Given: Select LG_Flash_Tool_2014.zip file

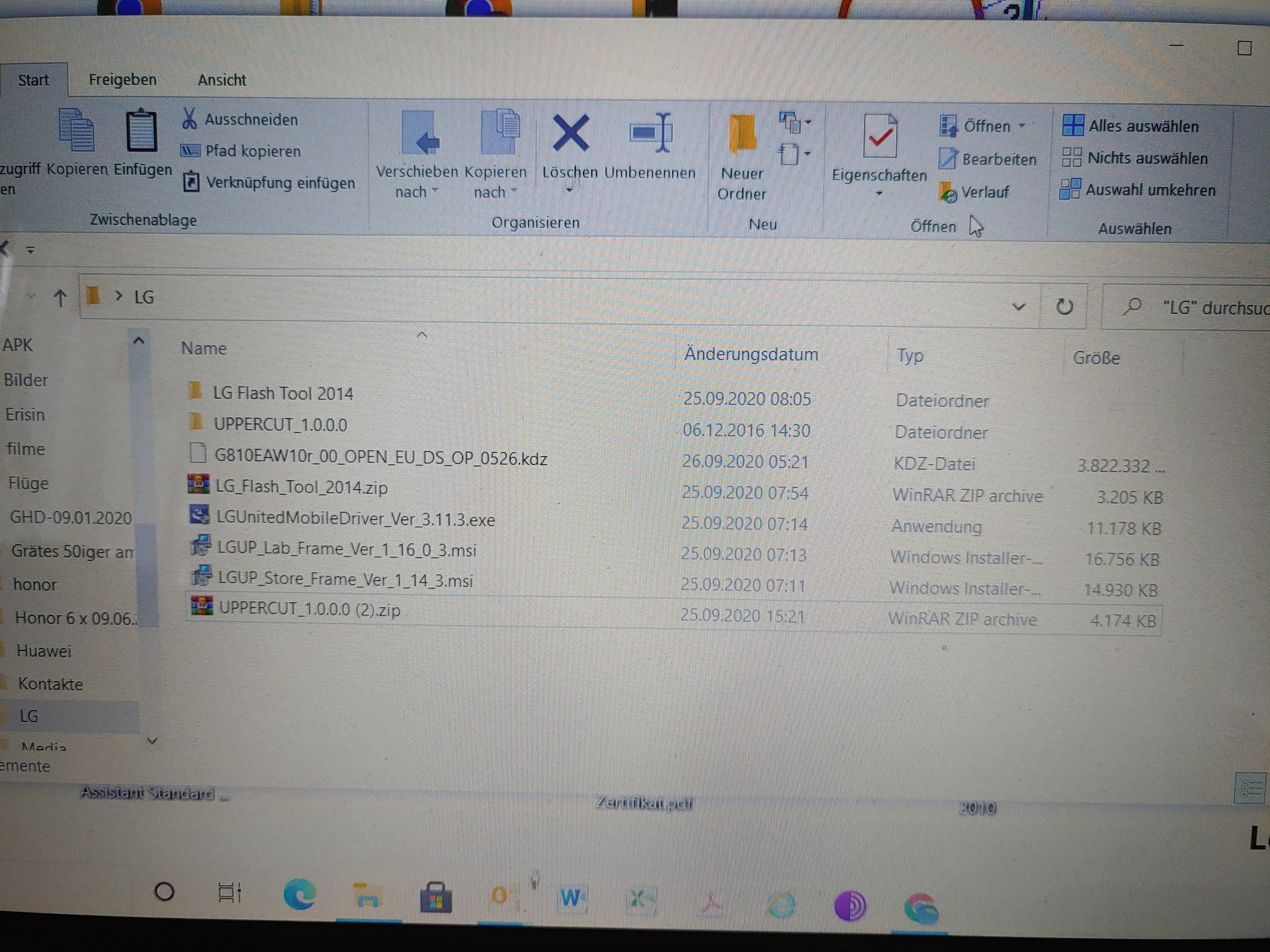Looking at the screenshot, I should [301, 487].
